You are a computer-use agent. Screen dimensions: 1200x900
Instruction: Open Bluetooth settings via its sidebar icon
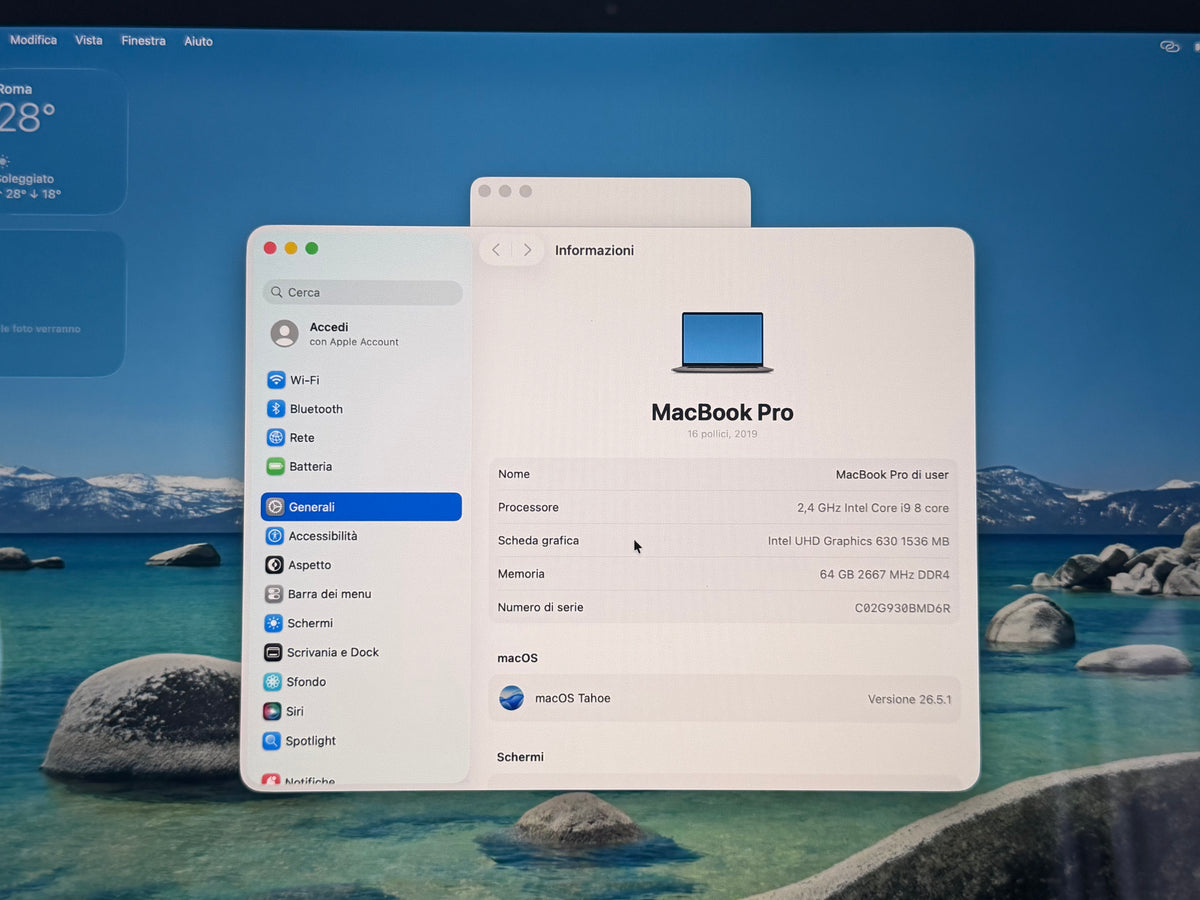pyautogui.click(x=276, y=409)
